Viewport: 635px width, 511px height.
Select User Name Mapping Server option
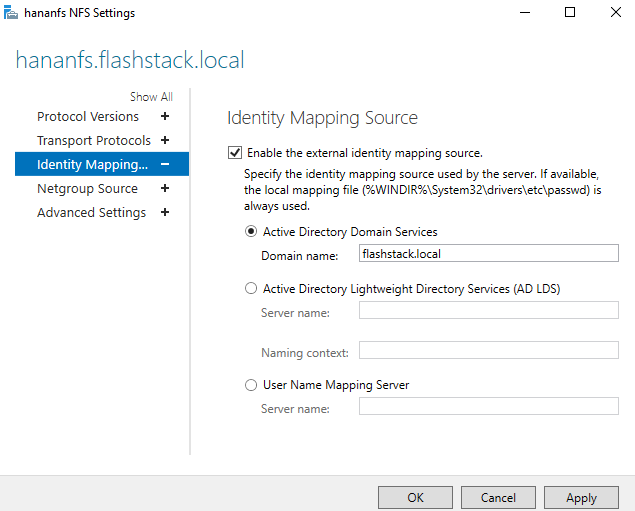click(251, 385)
